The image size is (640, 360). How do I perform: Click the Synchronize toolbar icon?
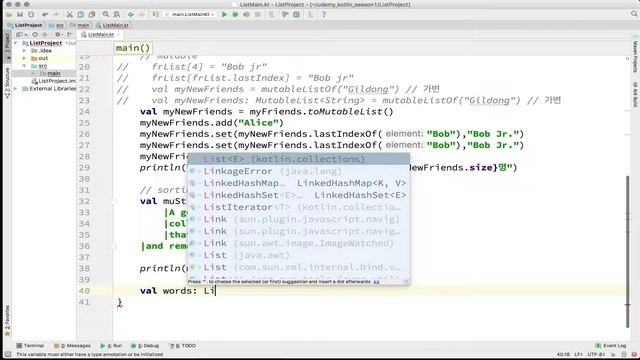click(31, 14)
